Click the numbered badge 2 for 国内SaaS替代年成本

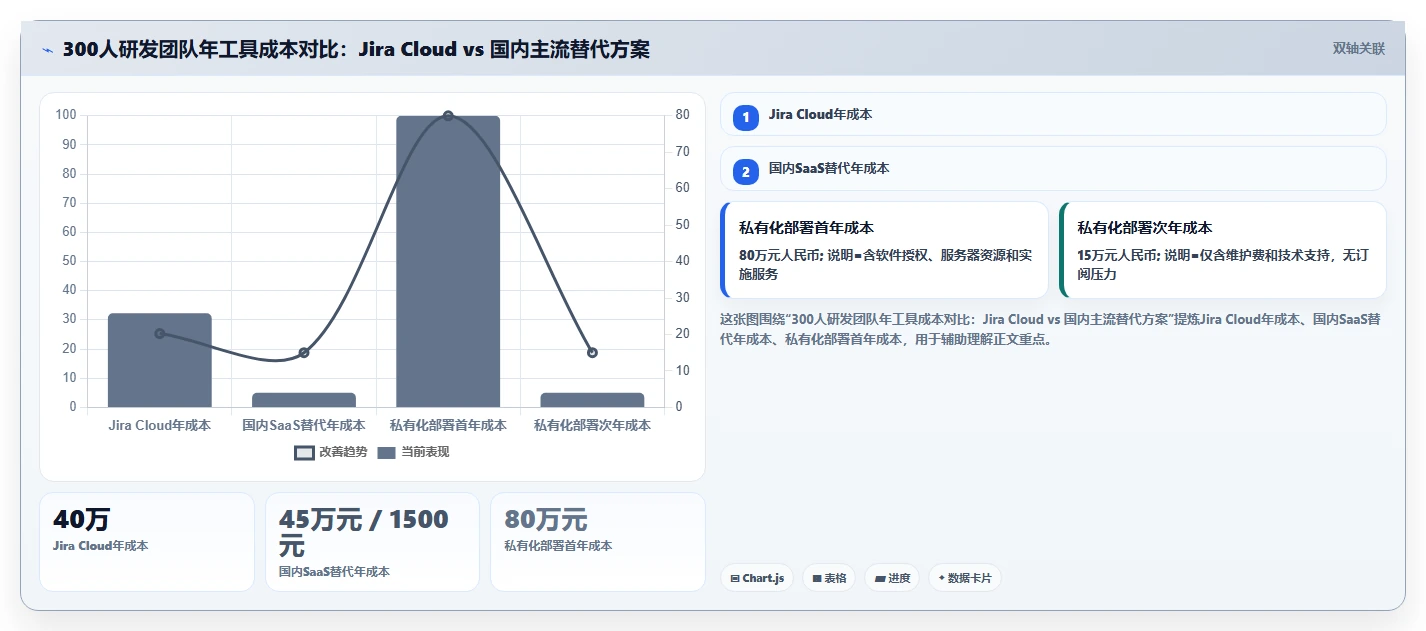(745, 171)
